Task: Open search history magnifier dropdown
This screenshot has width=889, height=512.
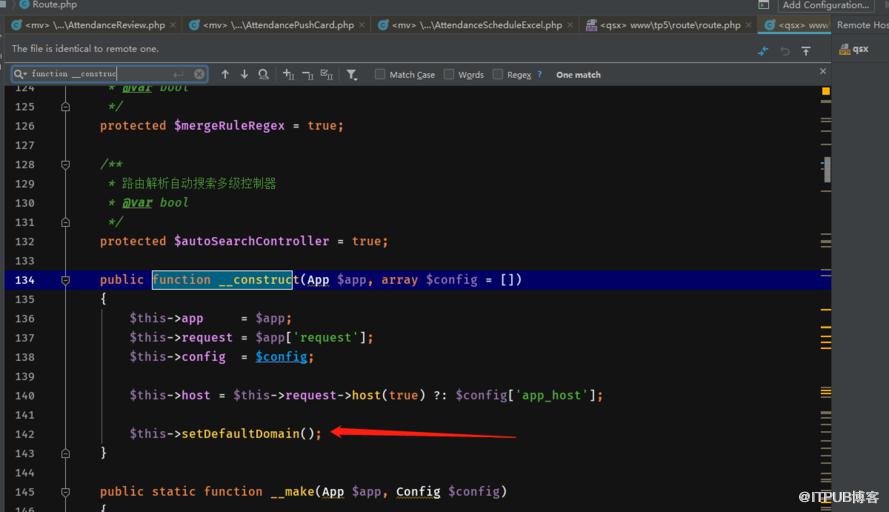Action: [20, 74]
